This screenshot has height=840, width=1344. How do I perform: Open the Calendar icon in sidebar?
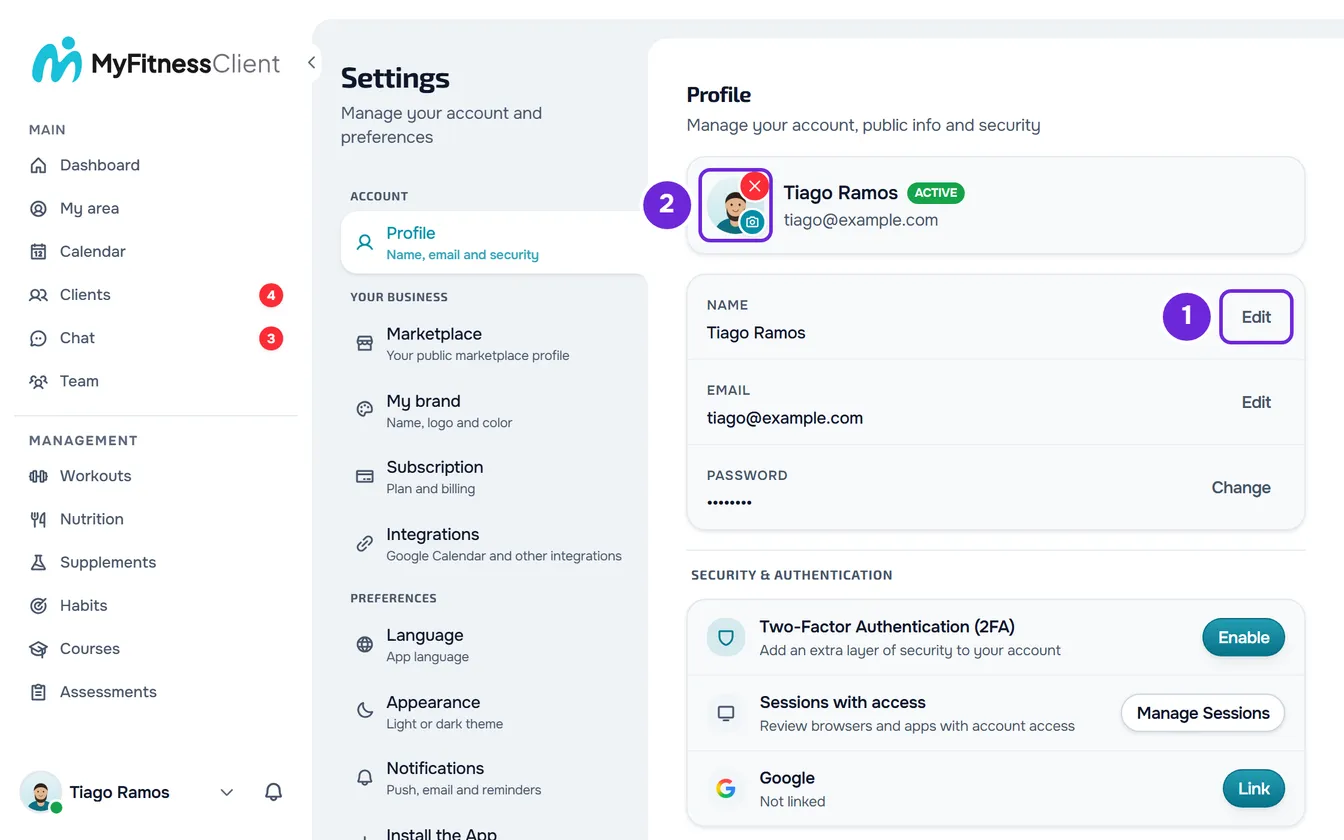coord(38,251)
